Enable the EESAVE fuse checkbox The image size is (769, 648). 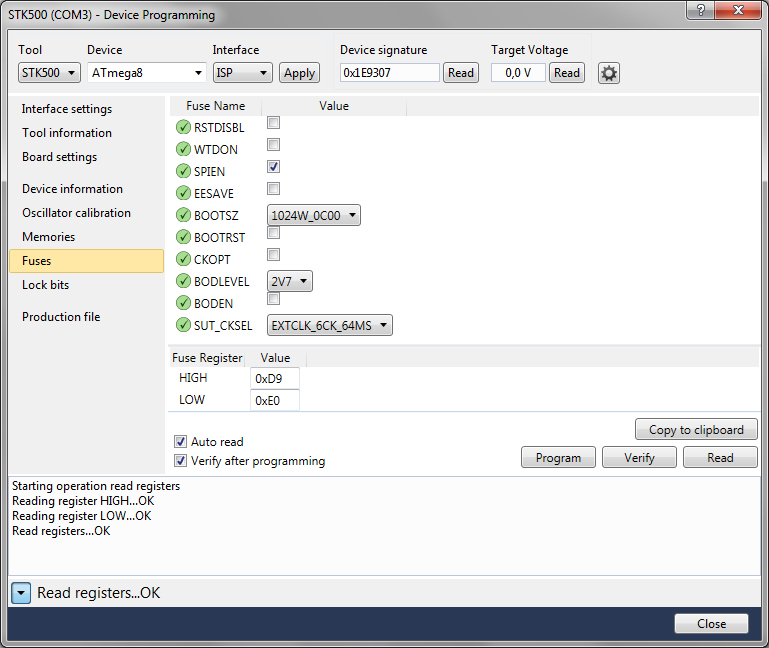[273, 189]
